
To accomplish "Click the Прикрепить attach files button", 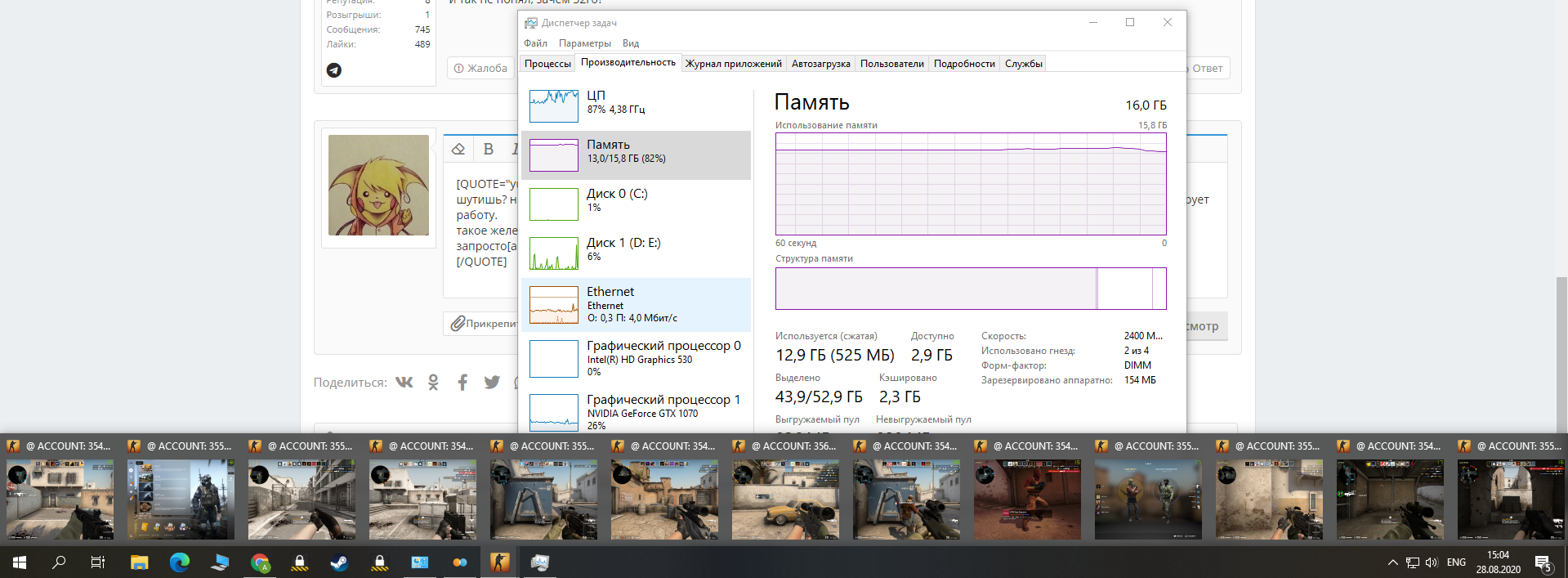I will click(484, 324).
